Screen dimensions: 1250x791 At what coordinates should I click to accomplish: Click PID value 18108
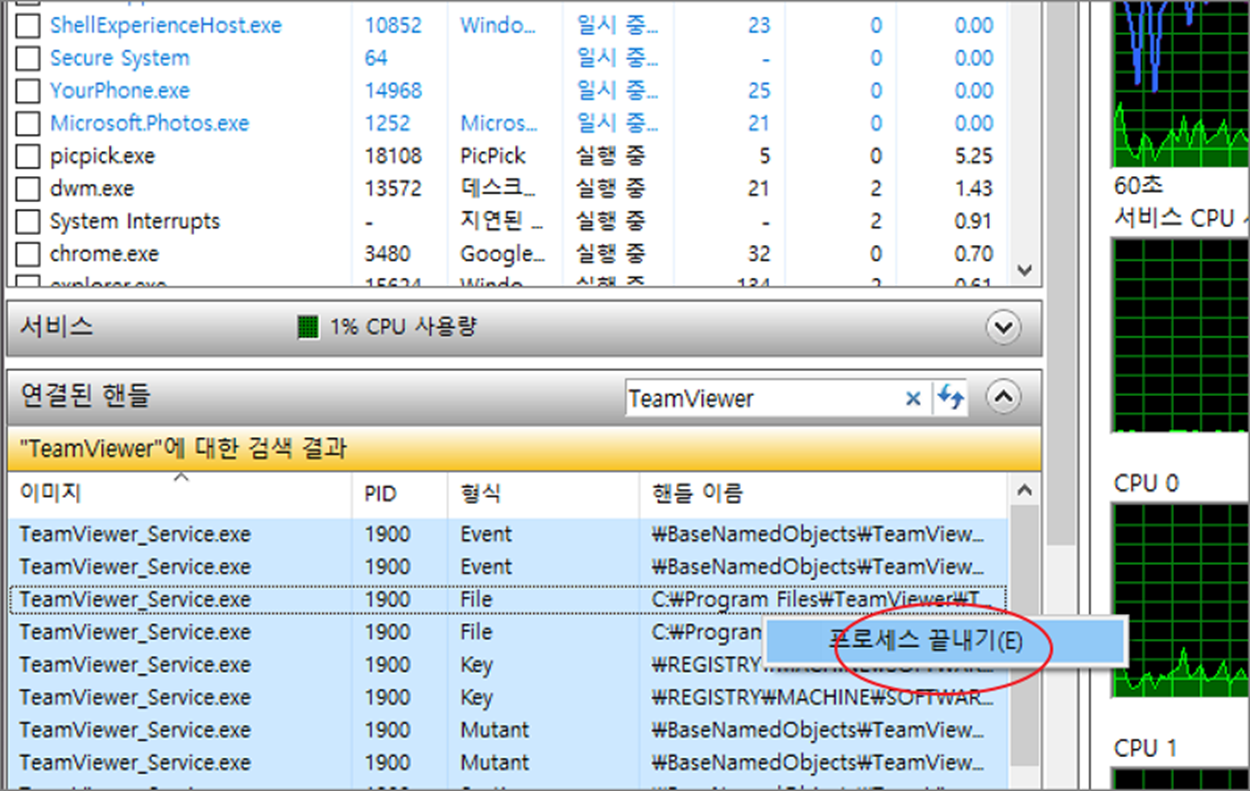click(393, 156)
